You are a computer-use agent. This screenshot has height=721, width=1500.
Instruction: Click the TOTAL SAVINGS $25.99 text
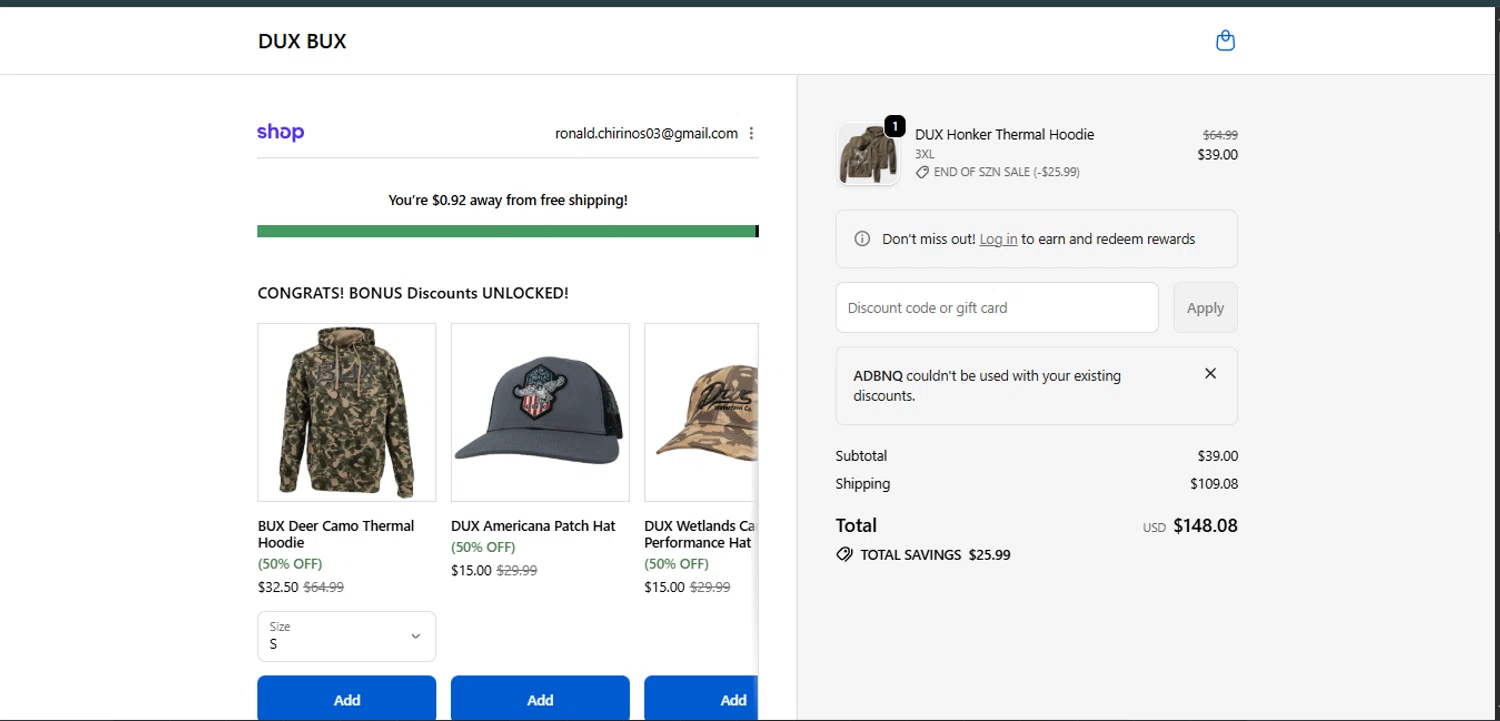click(935, 554)
